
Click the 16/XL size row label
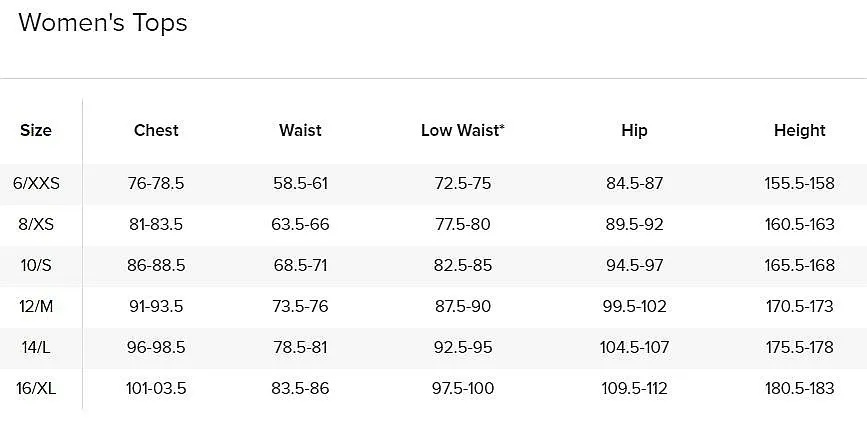[x=36, y=388]
